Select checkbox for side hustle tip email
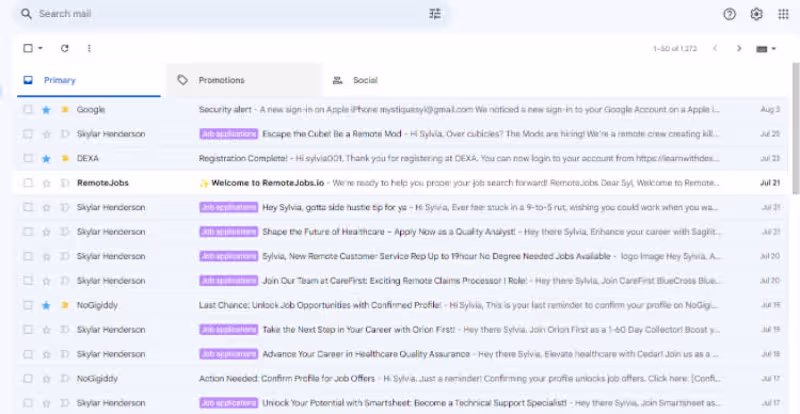This screenshot has width=800, height=414. coord(28,207)
